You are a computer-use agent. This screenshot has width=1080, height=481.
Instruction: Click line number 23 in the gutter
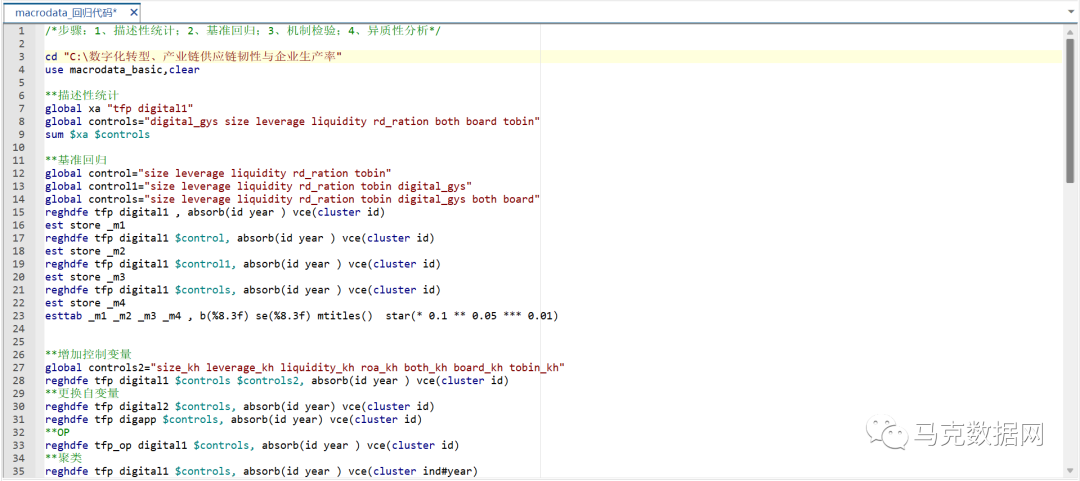coord(19,316)
